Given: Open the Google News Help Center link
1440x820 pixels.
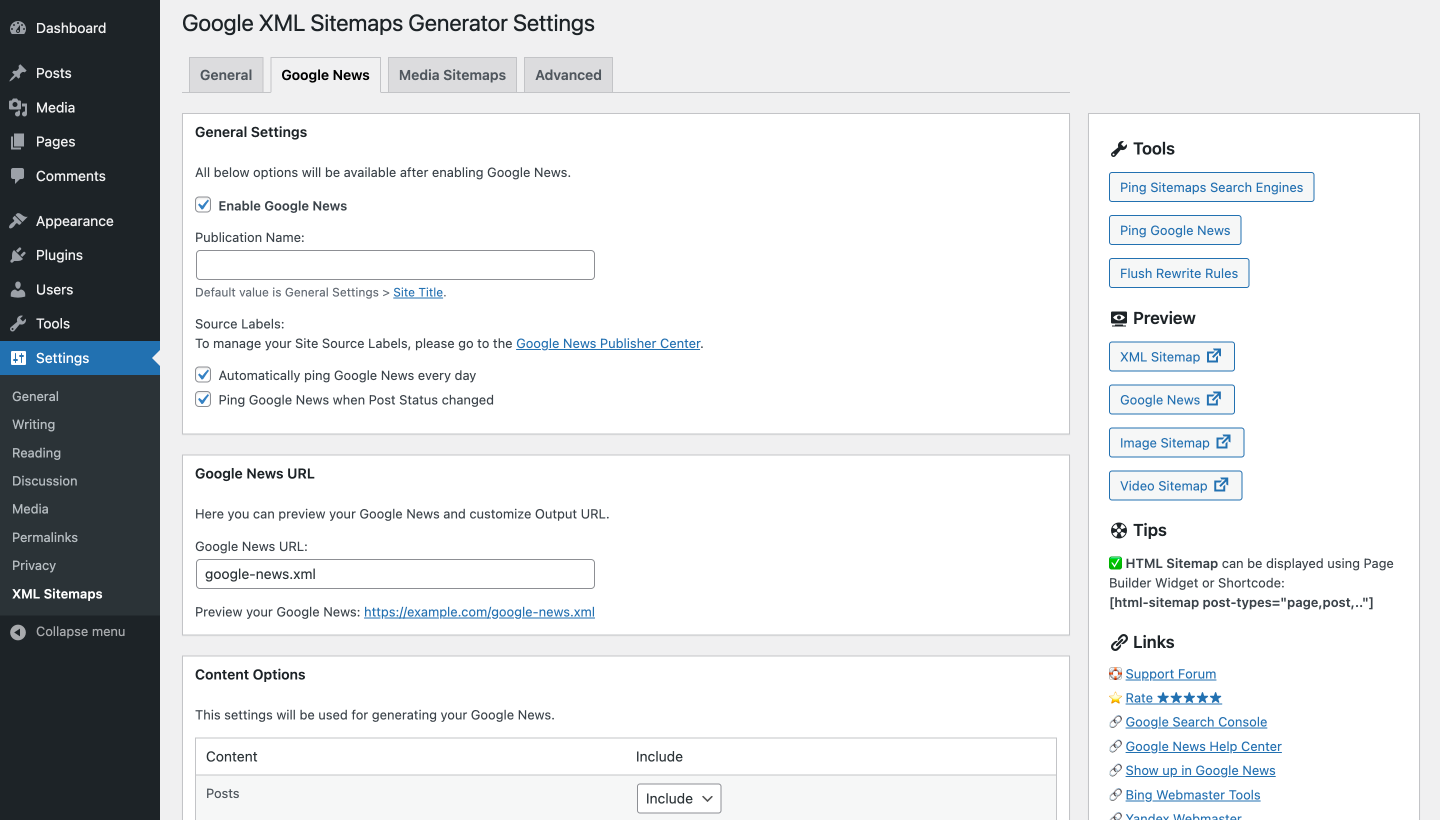Looking at the screenshot, I should point(1204,746).
